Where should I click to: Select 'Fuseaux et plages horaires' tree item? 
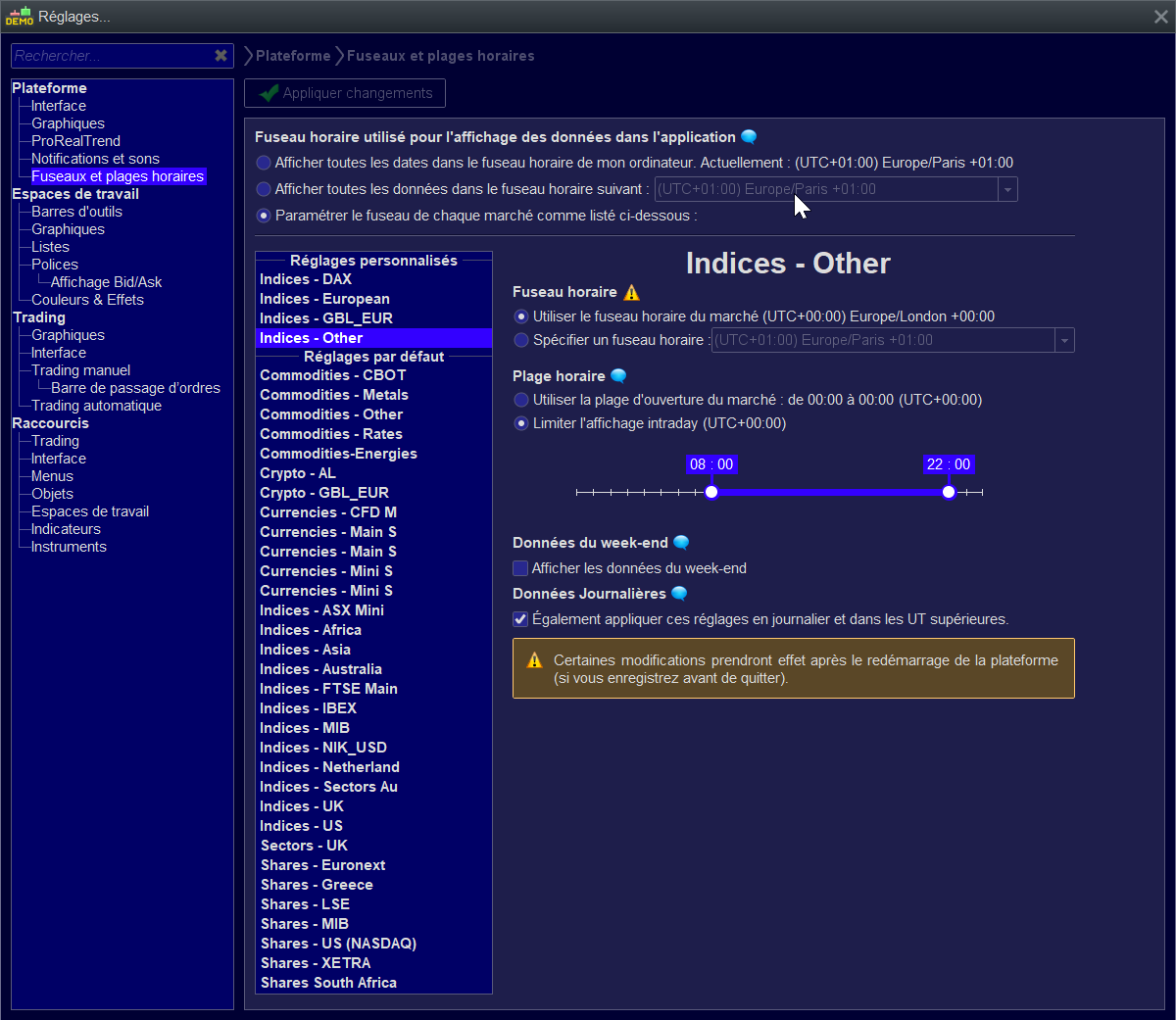[x=118, y=176]
